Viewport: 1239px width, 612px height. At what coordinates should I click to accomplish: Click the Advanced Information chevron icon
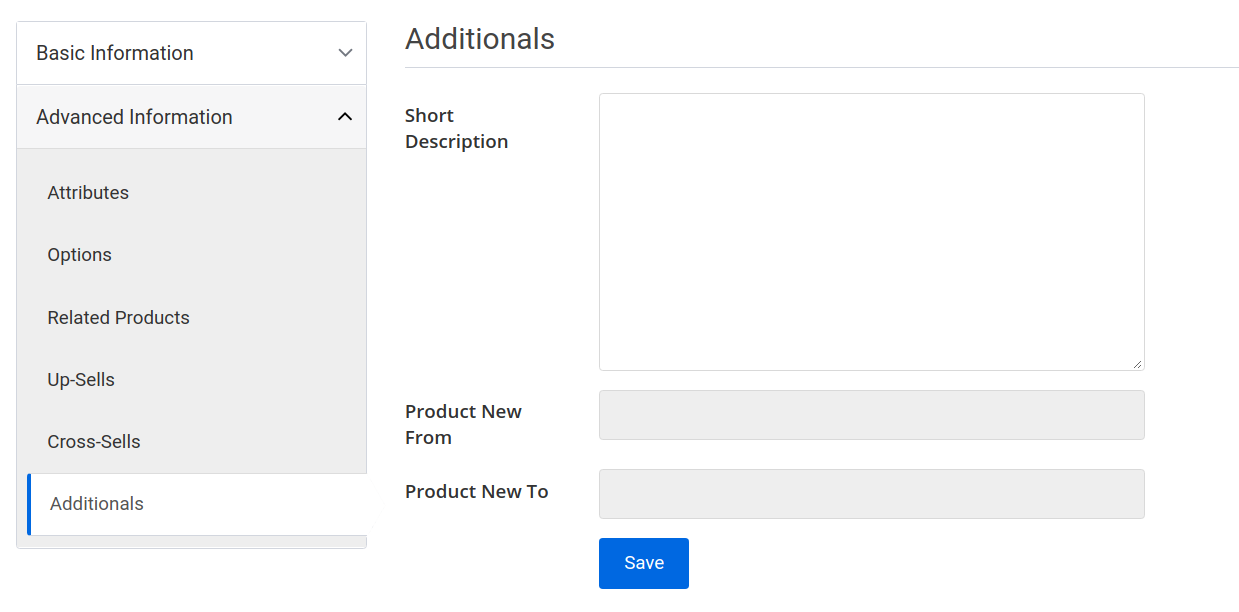(345, 116)
